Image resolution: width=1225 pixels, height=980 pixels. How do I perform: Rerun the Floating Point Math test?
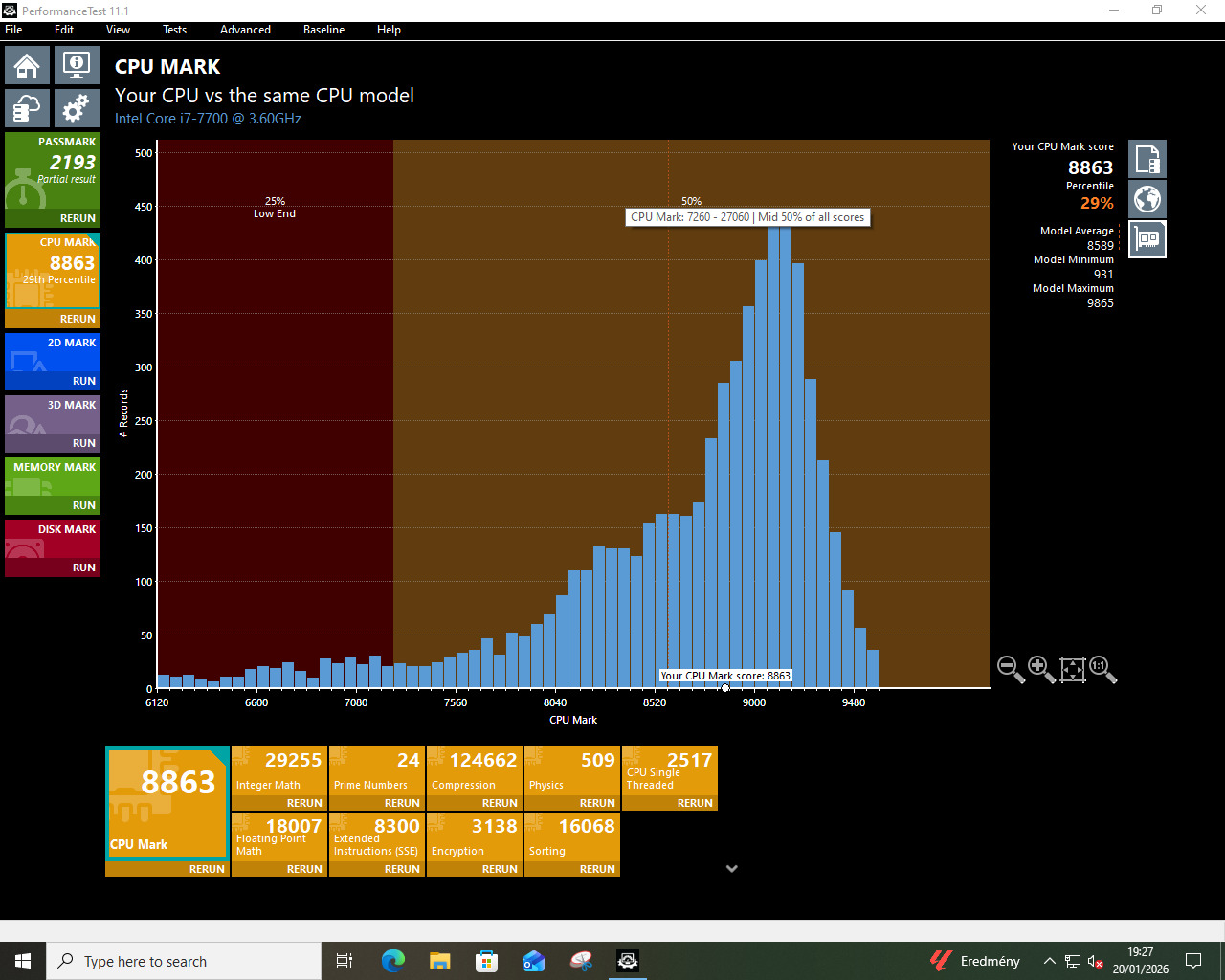[304, 869]
